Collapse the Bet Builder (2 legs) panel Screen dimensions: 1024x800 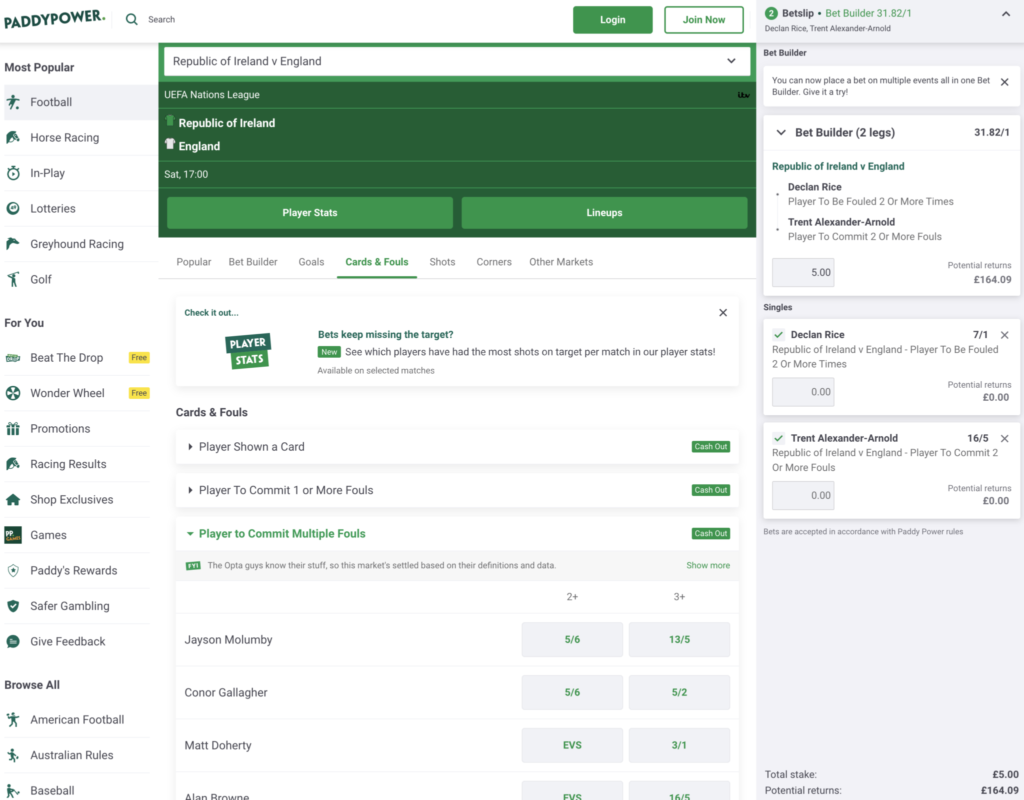click(781, 132)
